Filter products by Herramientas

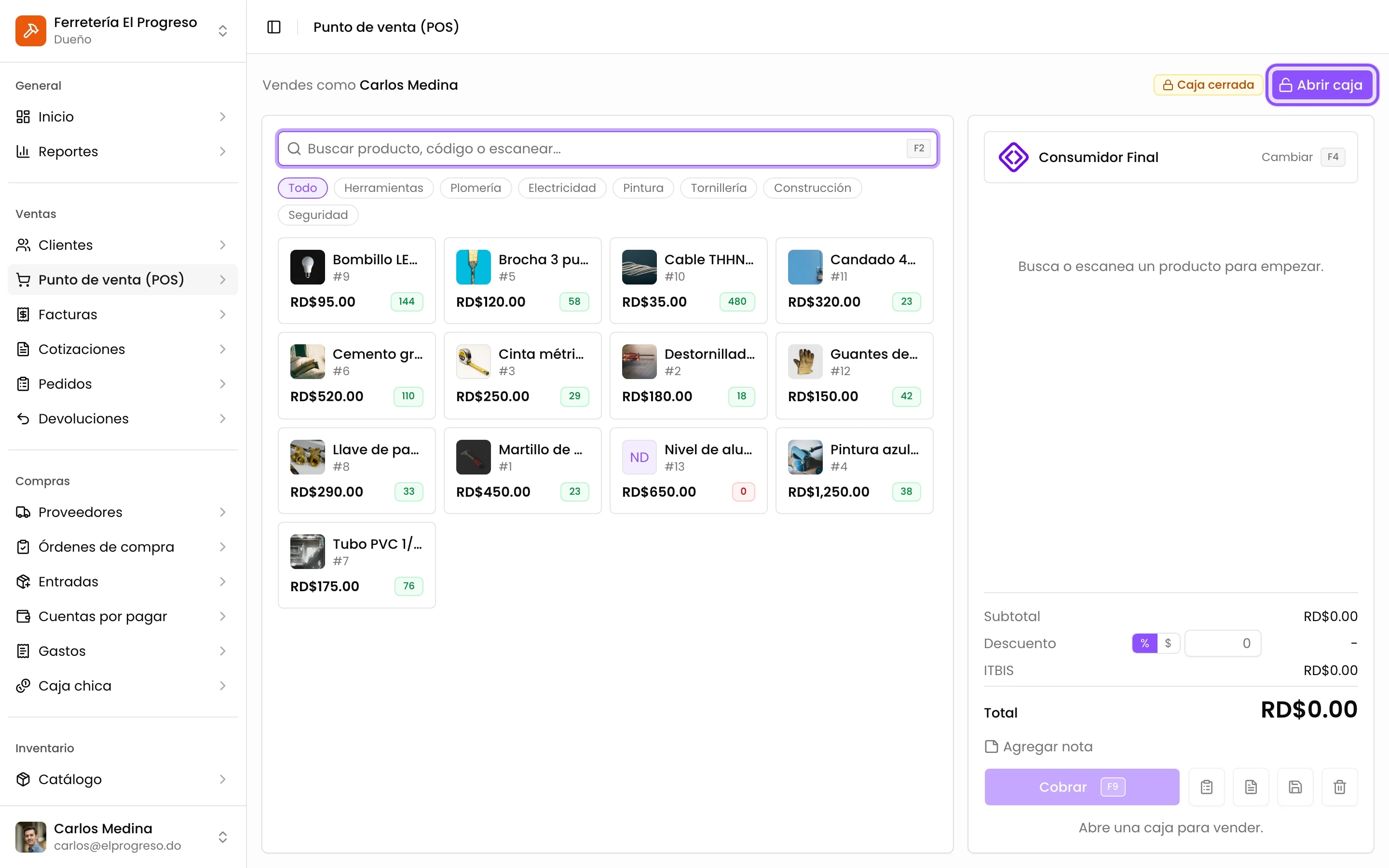383,188
